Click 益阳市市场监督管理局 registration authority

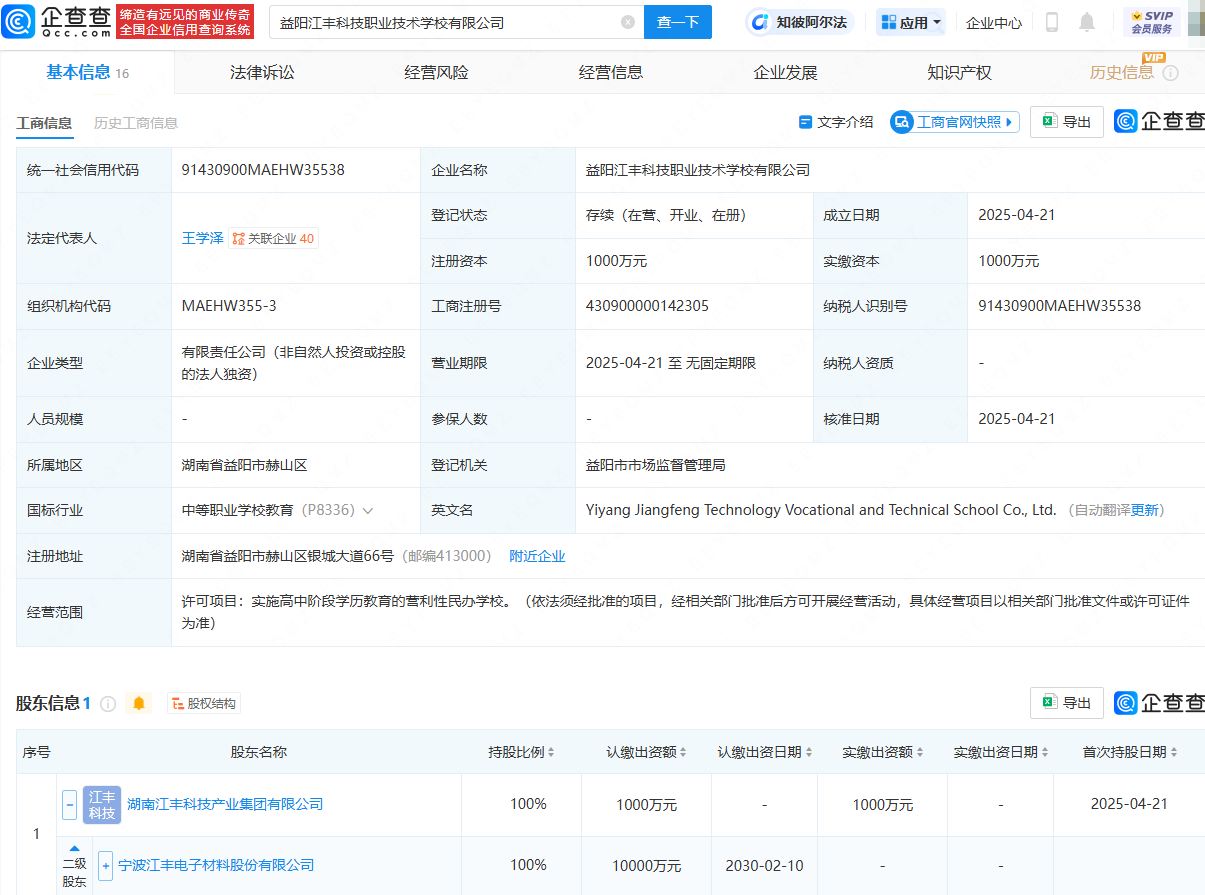[x=655, y=465]
